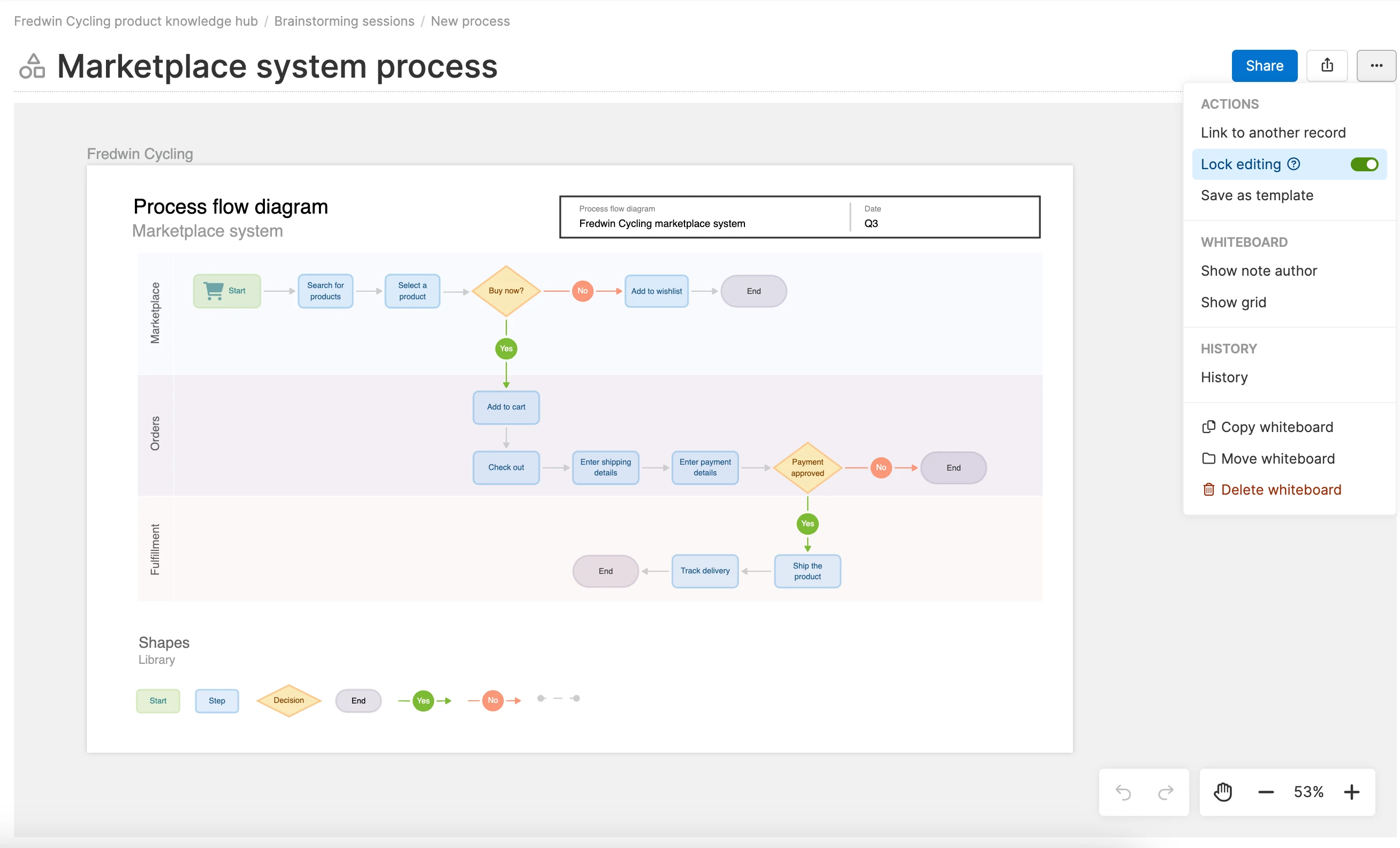The width and height of the screenshot is (1400, 848).
Task: Open the History entry
Action: click(x=1223, y=377)
